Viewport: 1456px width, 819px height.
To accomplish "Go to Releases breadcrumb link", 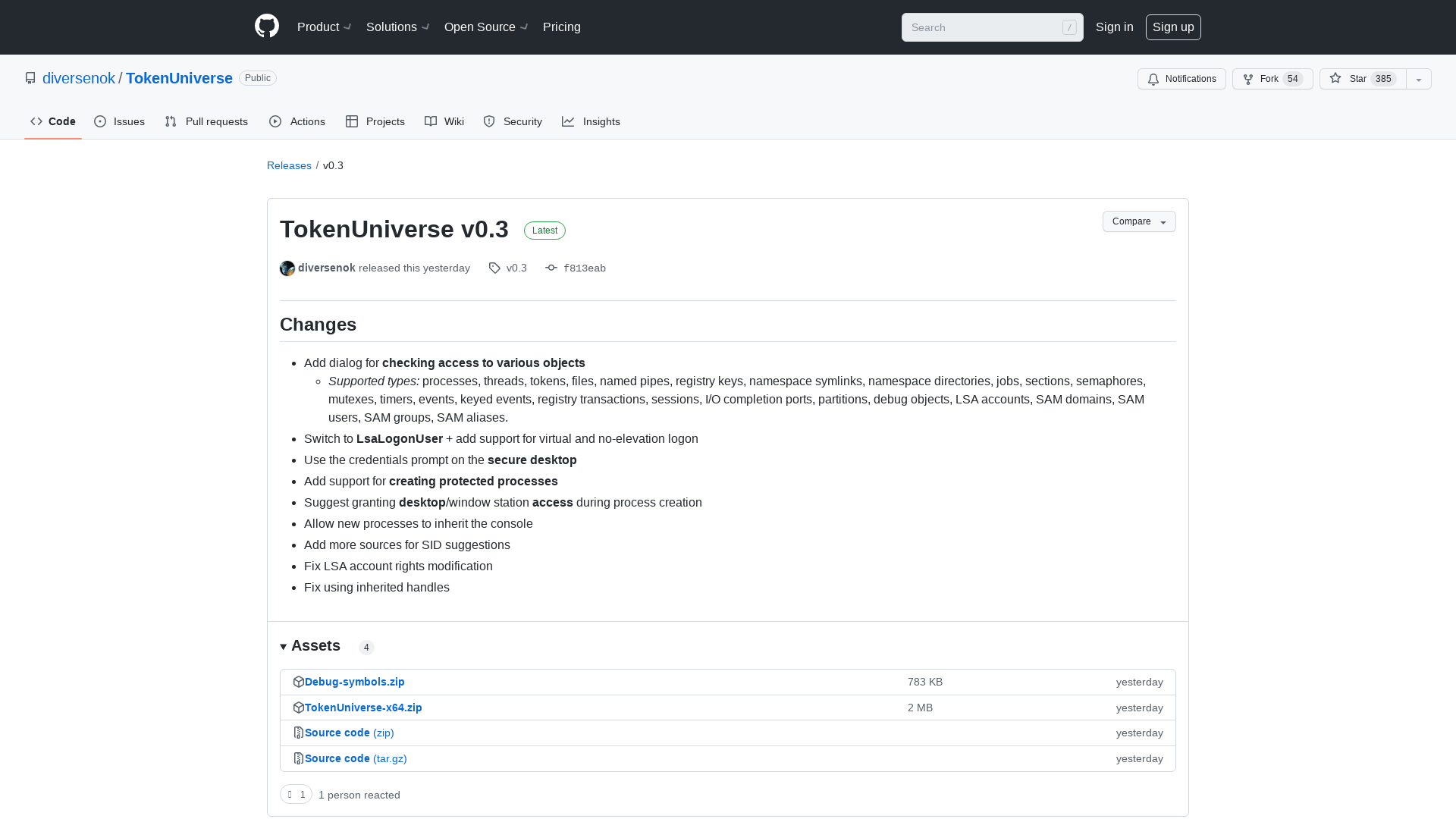I will [x=289, y=165].
